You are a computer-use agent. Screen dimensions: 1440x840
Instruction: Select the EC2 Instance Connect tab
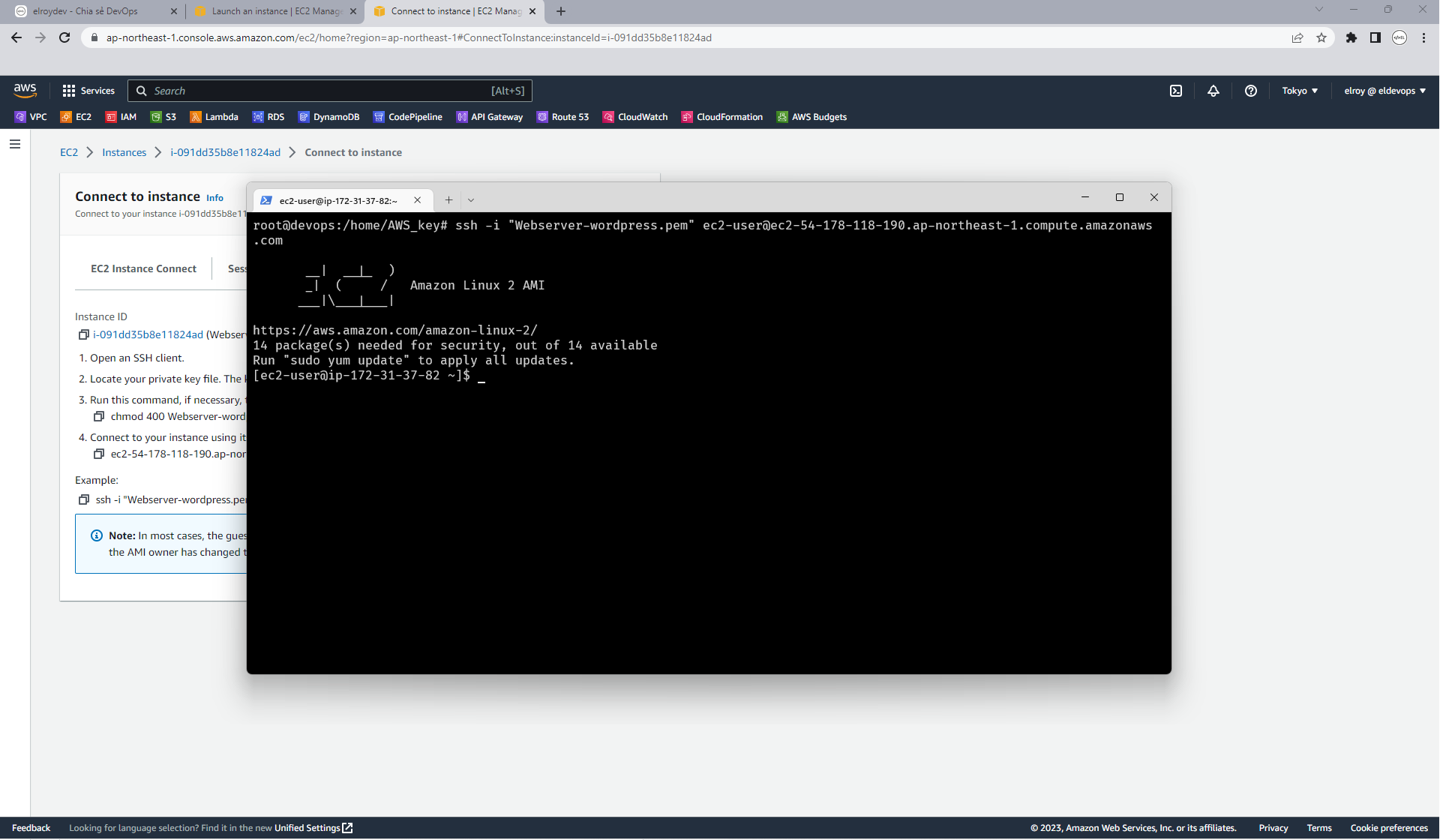tap(143, 268)
